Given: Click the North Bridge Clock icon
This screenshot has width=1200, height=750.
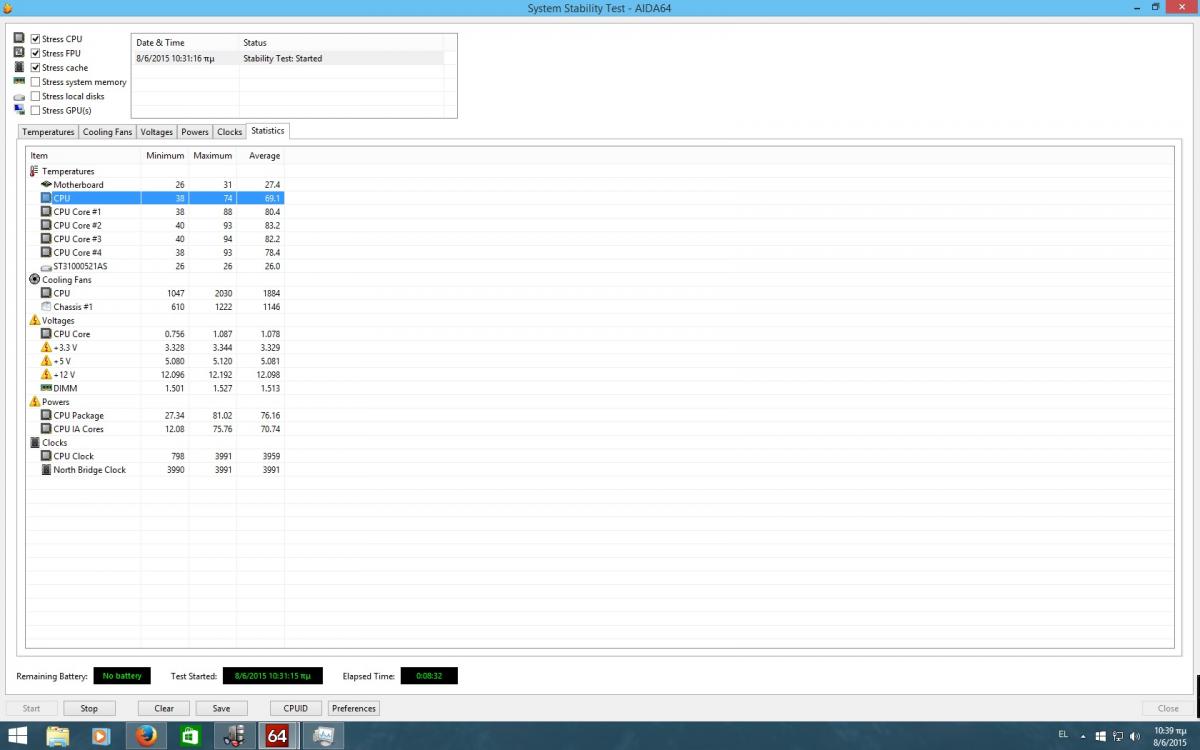Looking at the screenshot, I should coord(46,469).
